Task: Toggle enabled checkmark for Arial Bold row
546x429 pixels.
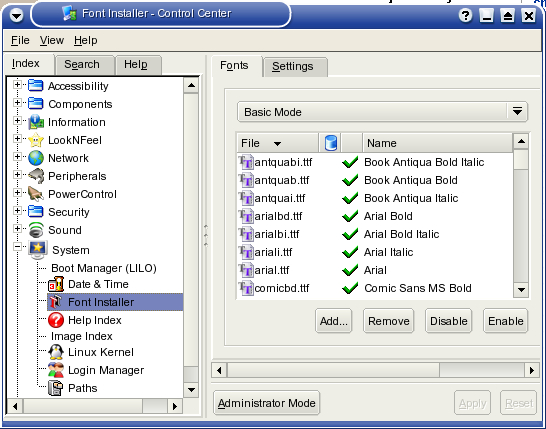Action: tap(350, 216)
